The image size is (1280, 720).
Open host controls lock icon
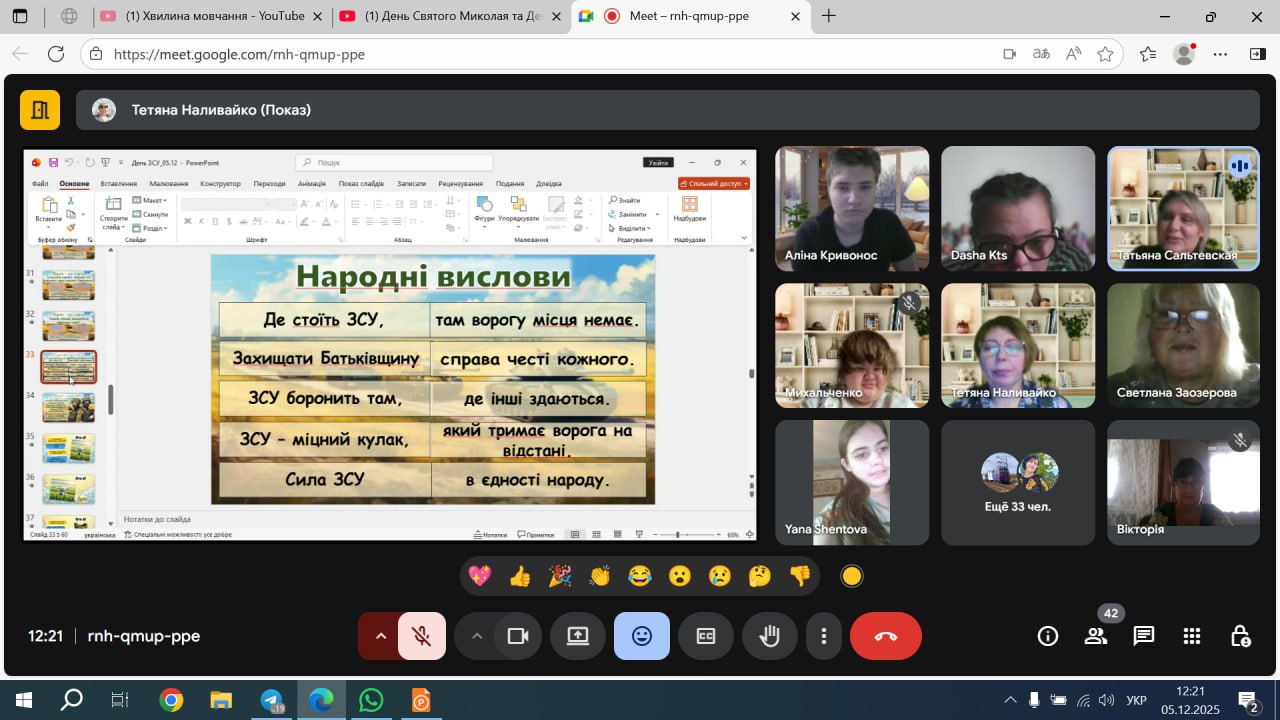point(1240,636)
